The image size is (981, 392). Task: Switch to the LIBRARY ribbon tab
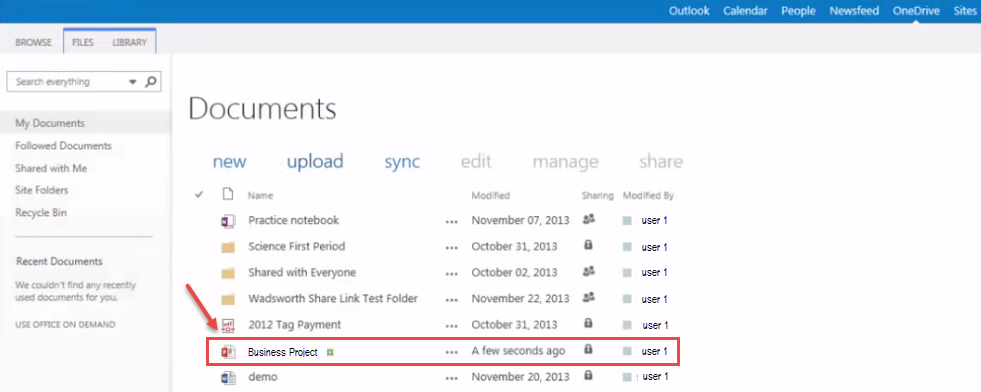click(130, 43)
